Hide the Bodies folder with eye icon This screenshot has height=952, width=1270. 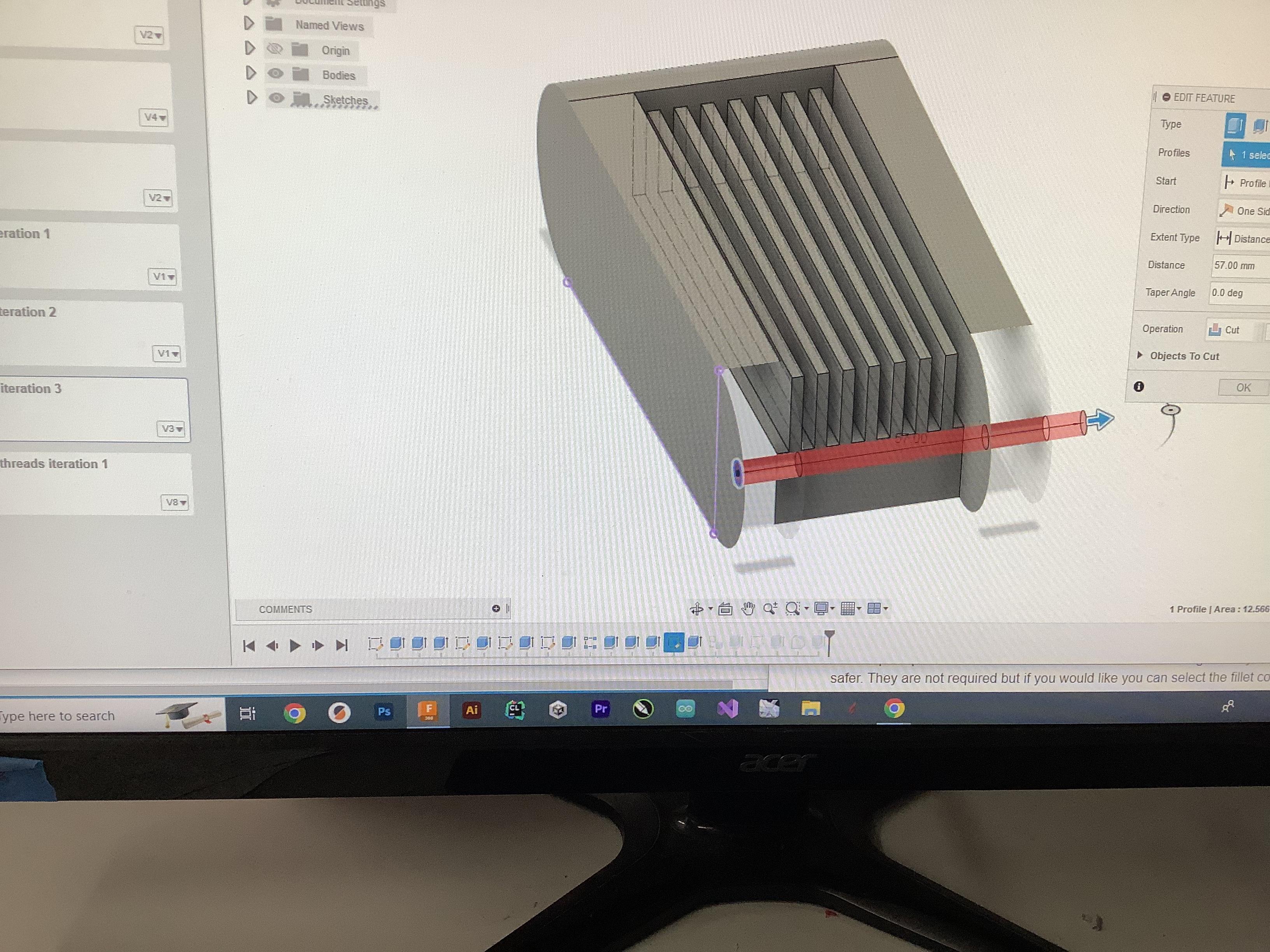(x=276, y=73)
